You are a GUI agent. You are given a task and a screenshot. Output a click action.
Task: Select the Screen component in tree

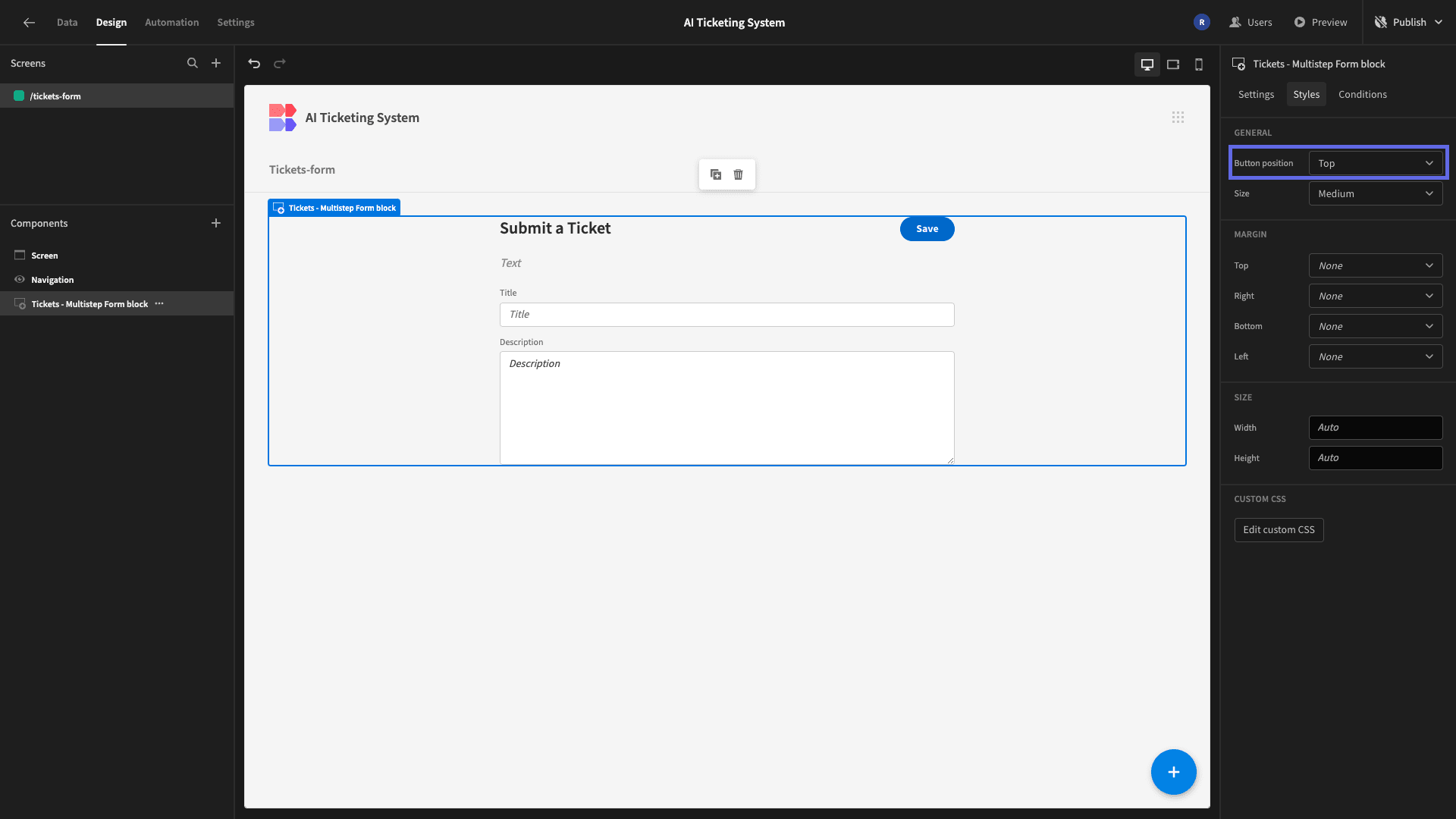(117, 255)
